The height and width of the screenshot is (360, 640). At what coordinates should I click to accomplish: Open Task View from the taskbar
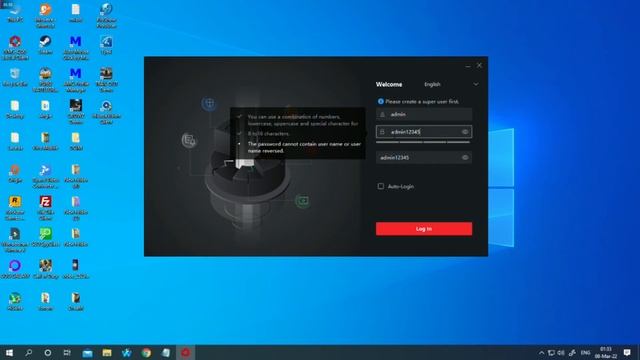pyautogui.click(x=67, y=353)
